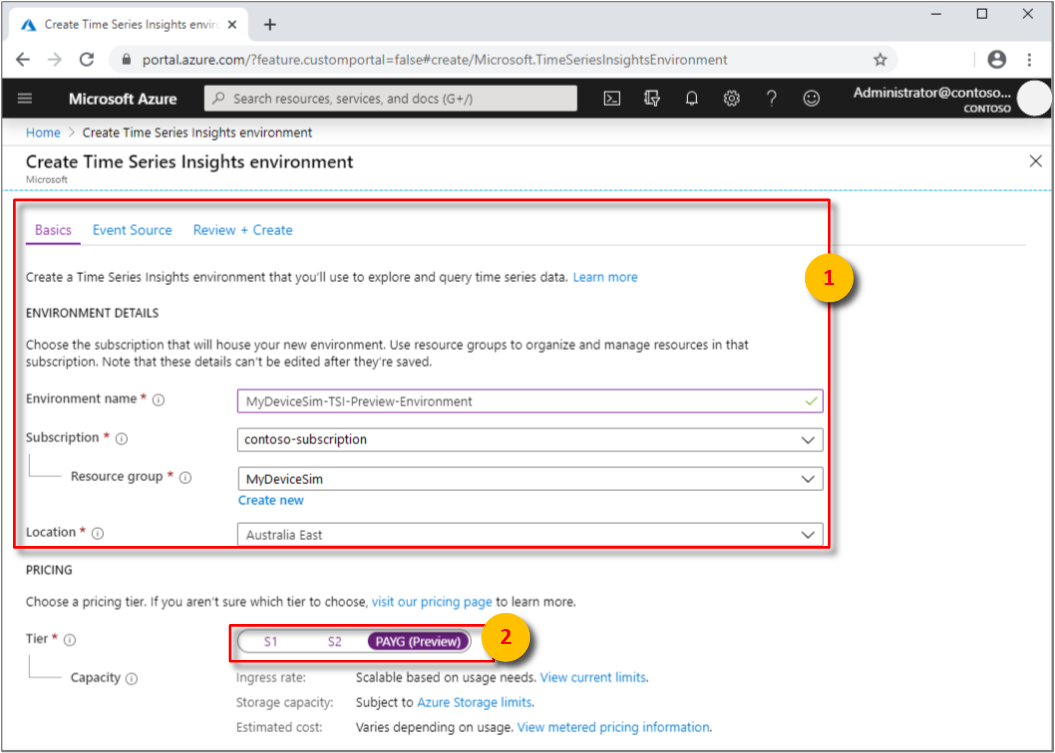Open the Chrome three-dot menu
This screenshot has width=1055, height=753.
[1029, 59]
